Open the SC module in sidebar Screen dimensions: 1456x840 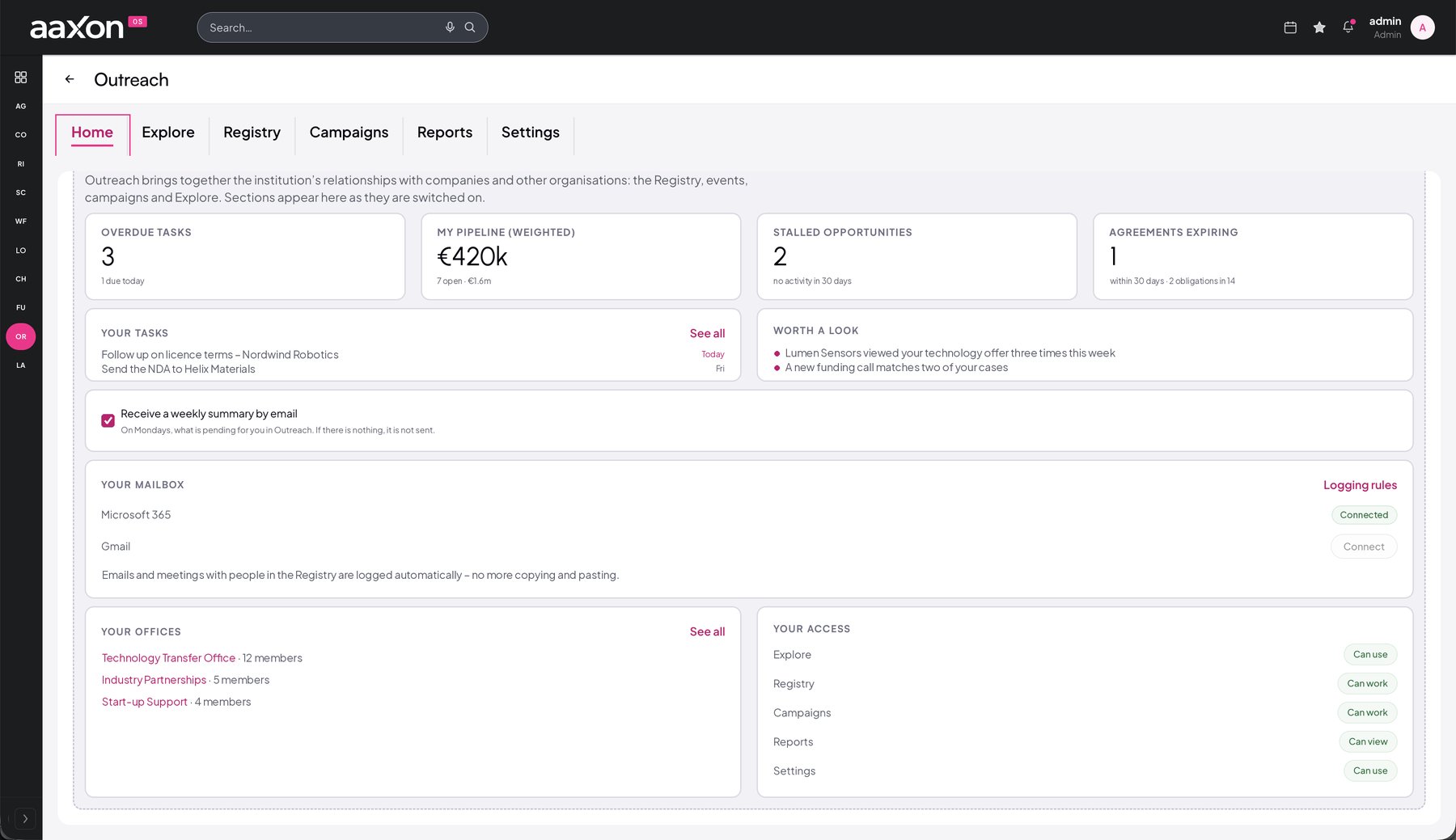coord(21,192)
